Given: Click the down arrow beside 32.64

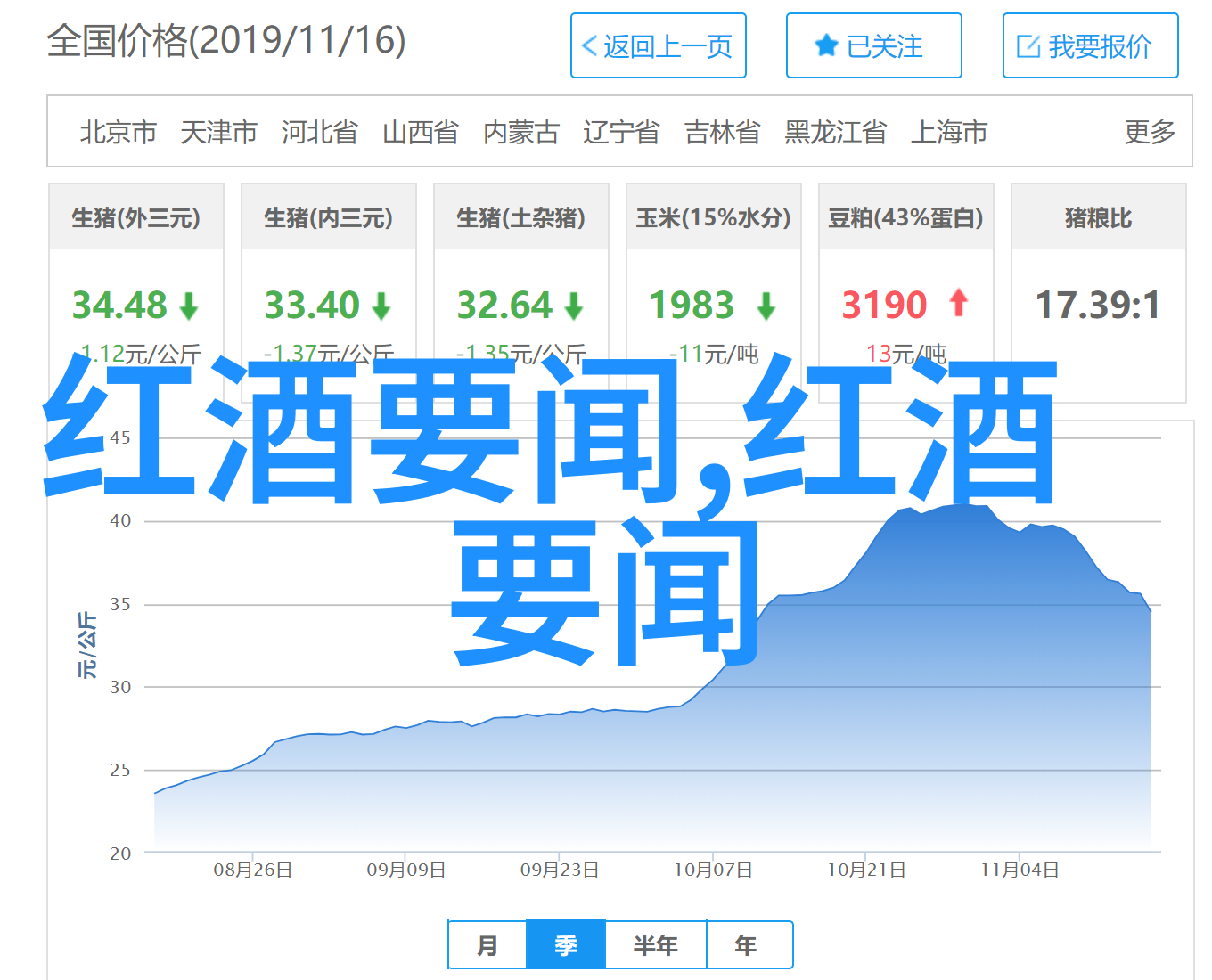Looking at the screenshot, I should pos(574,306).
